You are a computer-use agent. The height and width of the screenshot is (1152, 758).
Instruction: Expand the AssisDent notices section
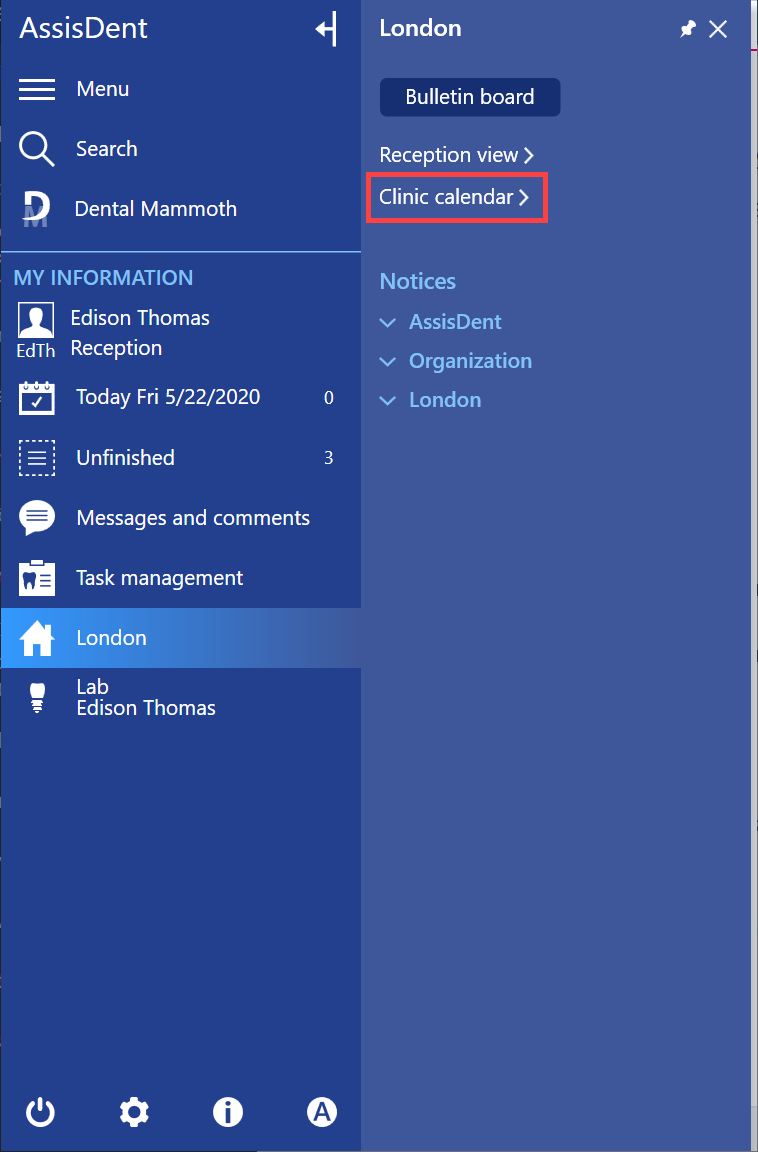pos(441,322)
